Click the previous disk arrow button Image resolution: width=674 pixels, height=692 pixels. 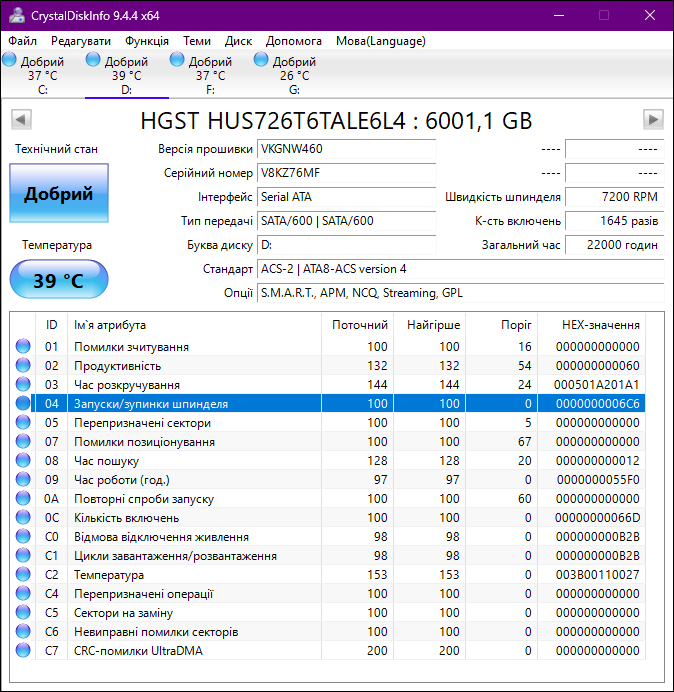(x=21, y=119)
